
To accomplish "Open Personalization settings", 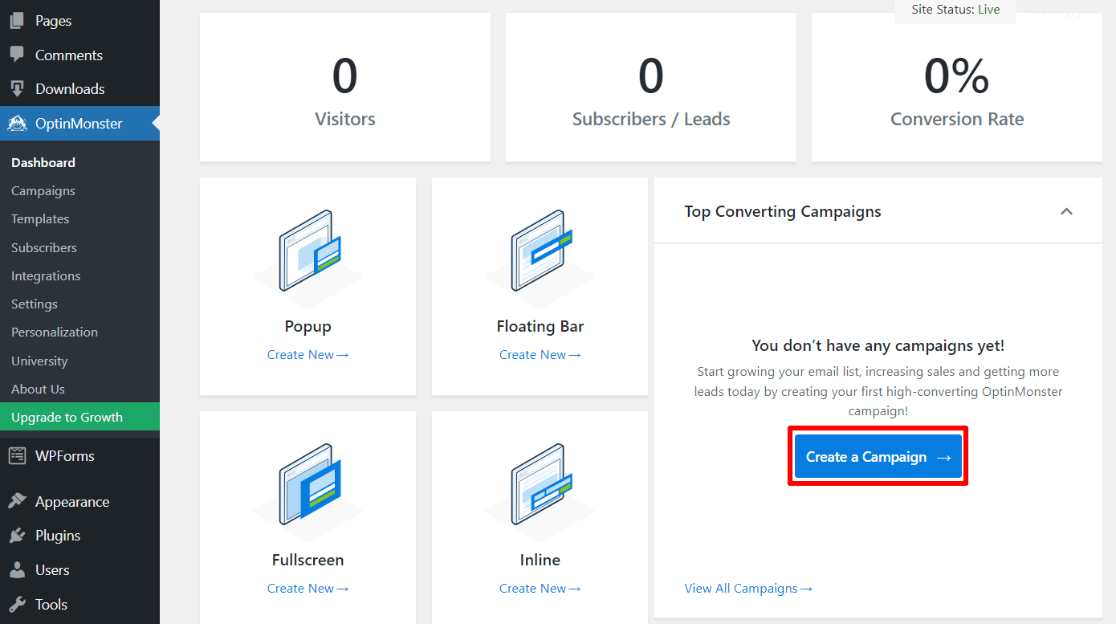I will [x=54, y=331].
